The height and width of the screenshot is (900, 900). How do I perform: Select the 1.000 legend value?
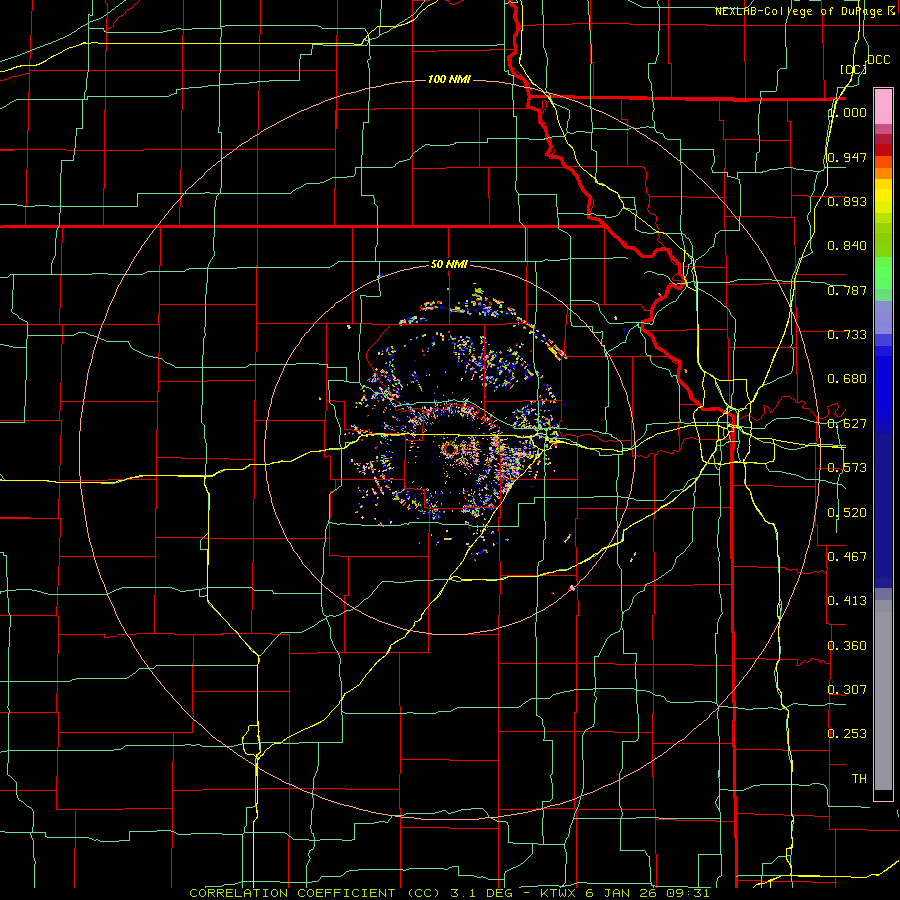848,112
